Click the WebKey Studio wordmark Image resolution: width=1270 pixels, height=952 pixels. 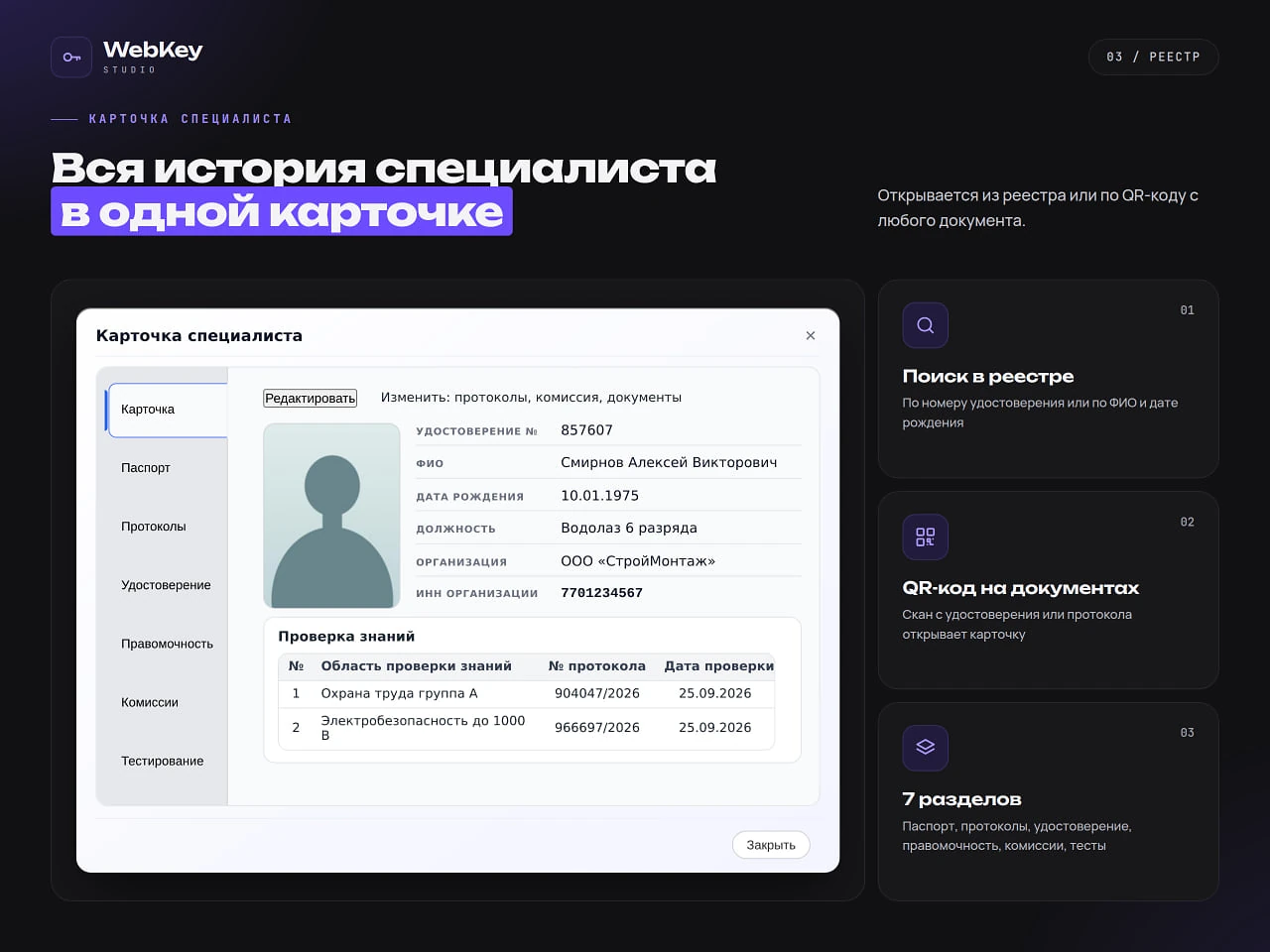[153, 56]
